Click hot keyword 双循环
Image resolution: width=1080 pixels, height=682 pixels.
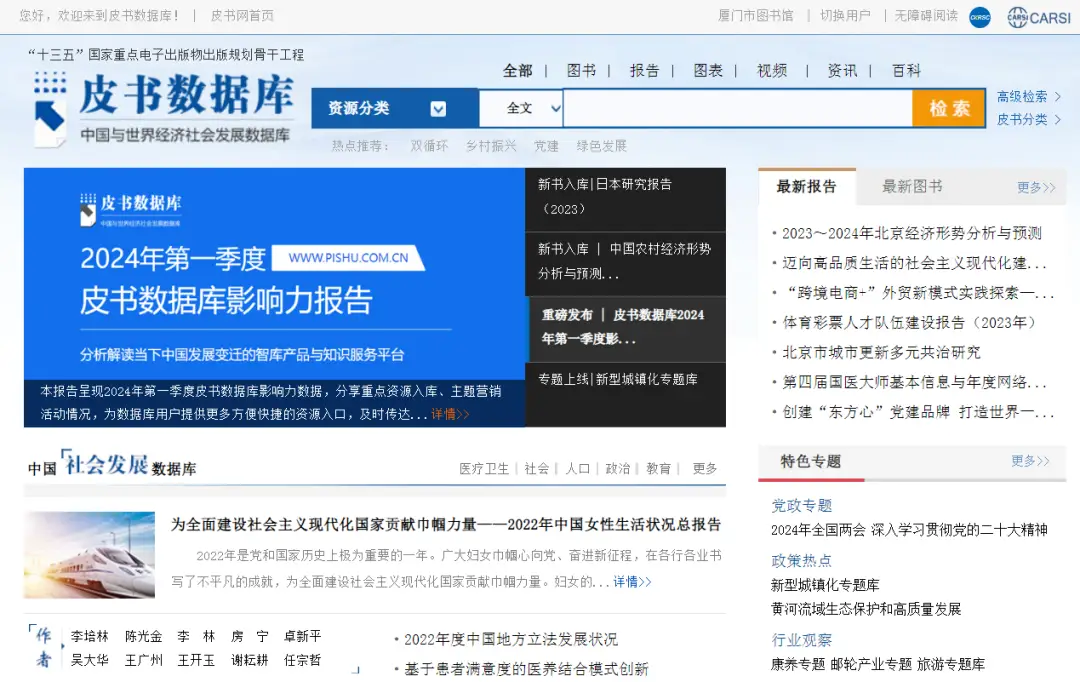429,146
